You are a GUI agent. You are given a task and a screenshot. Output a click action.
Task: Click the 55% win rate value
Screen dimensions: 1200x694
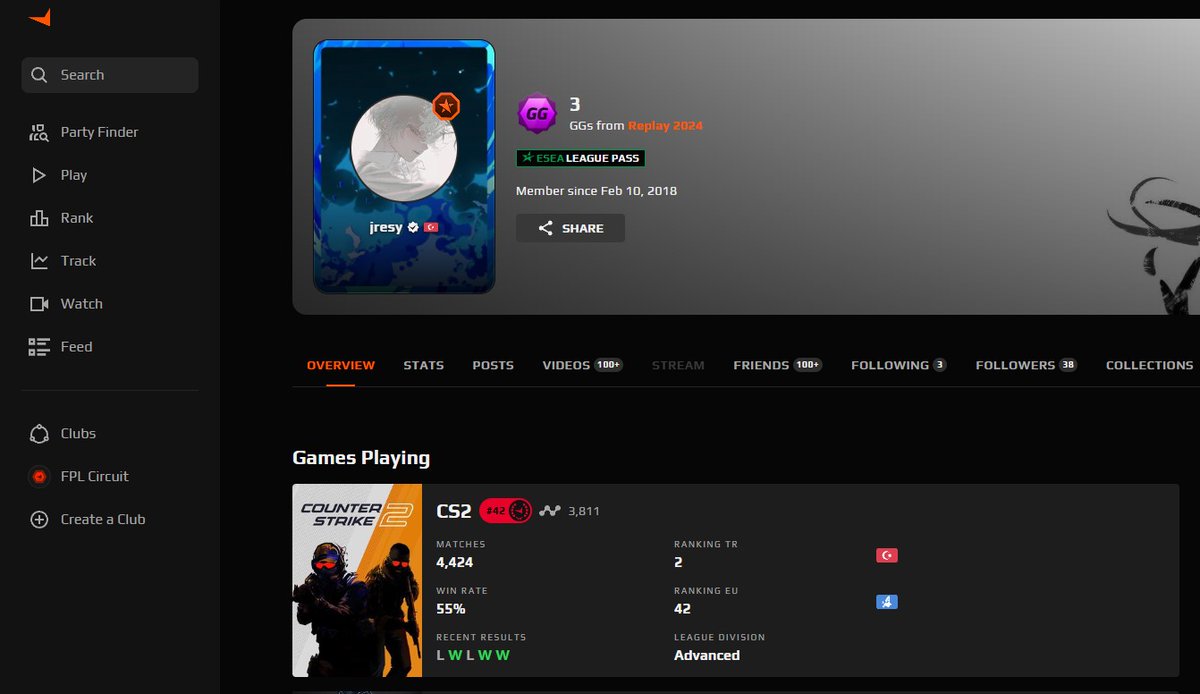pos(451,609)
